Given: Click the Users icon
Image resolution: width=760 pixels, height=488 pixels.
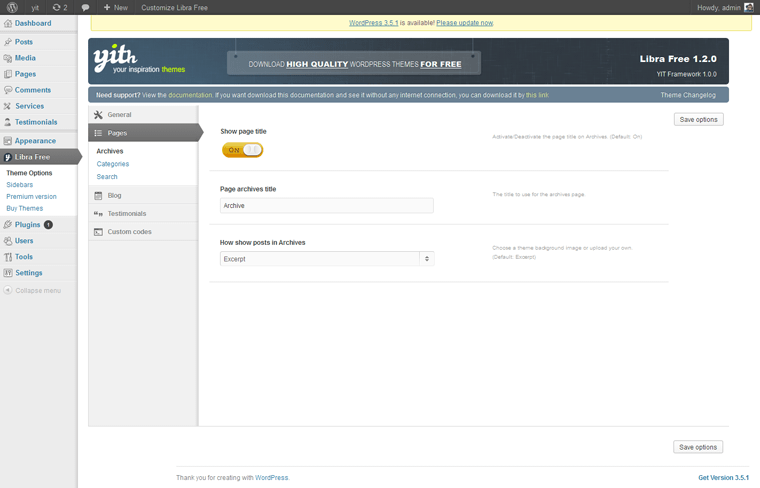Looking at the screenshot, I should pos(8,240).
